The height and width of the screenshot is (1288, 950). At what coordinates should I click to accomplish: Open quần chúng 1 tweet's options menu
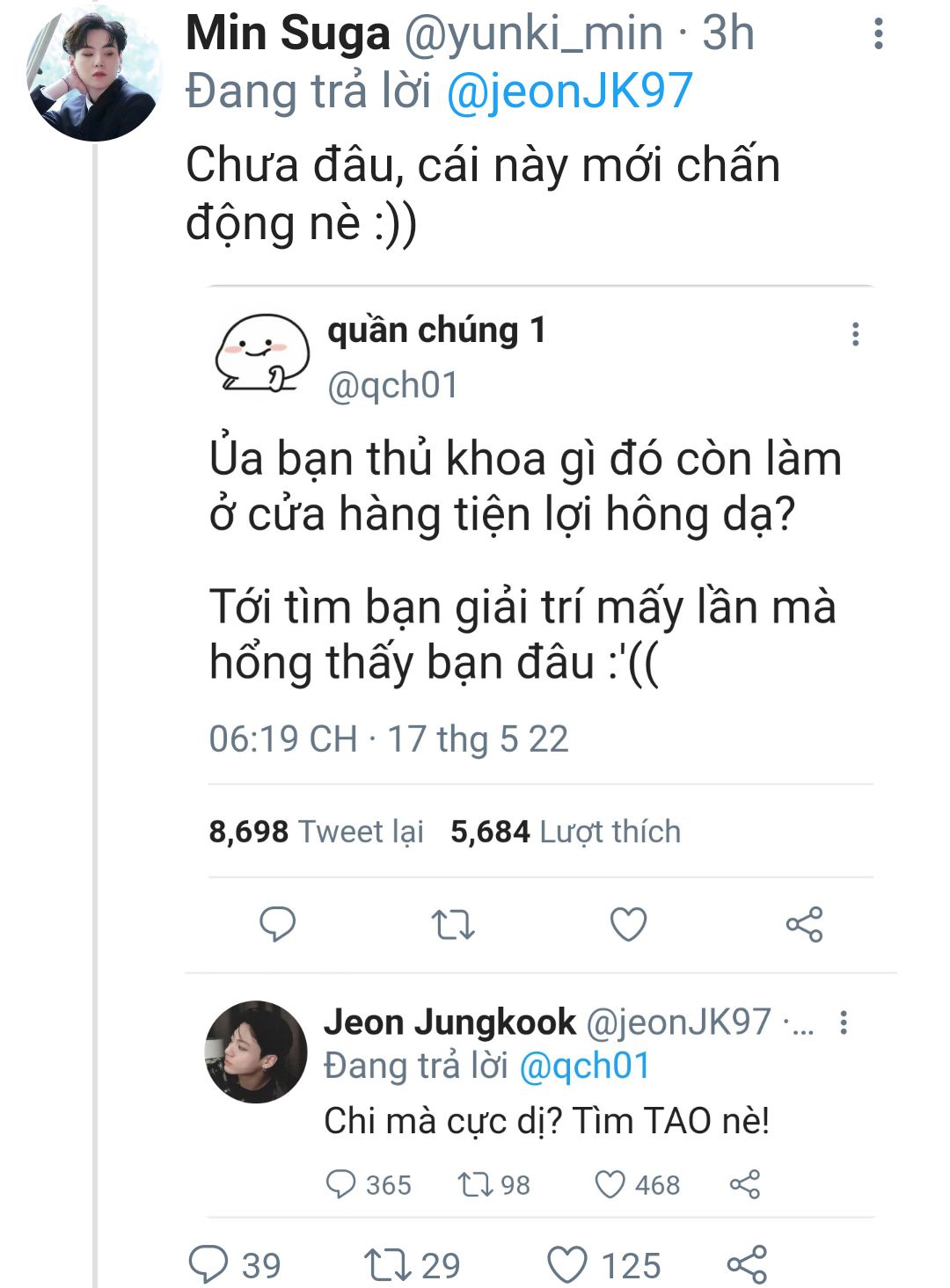click(855, 334)
